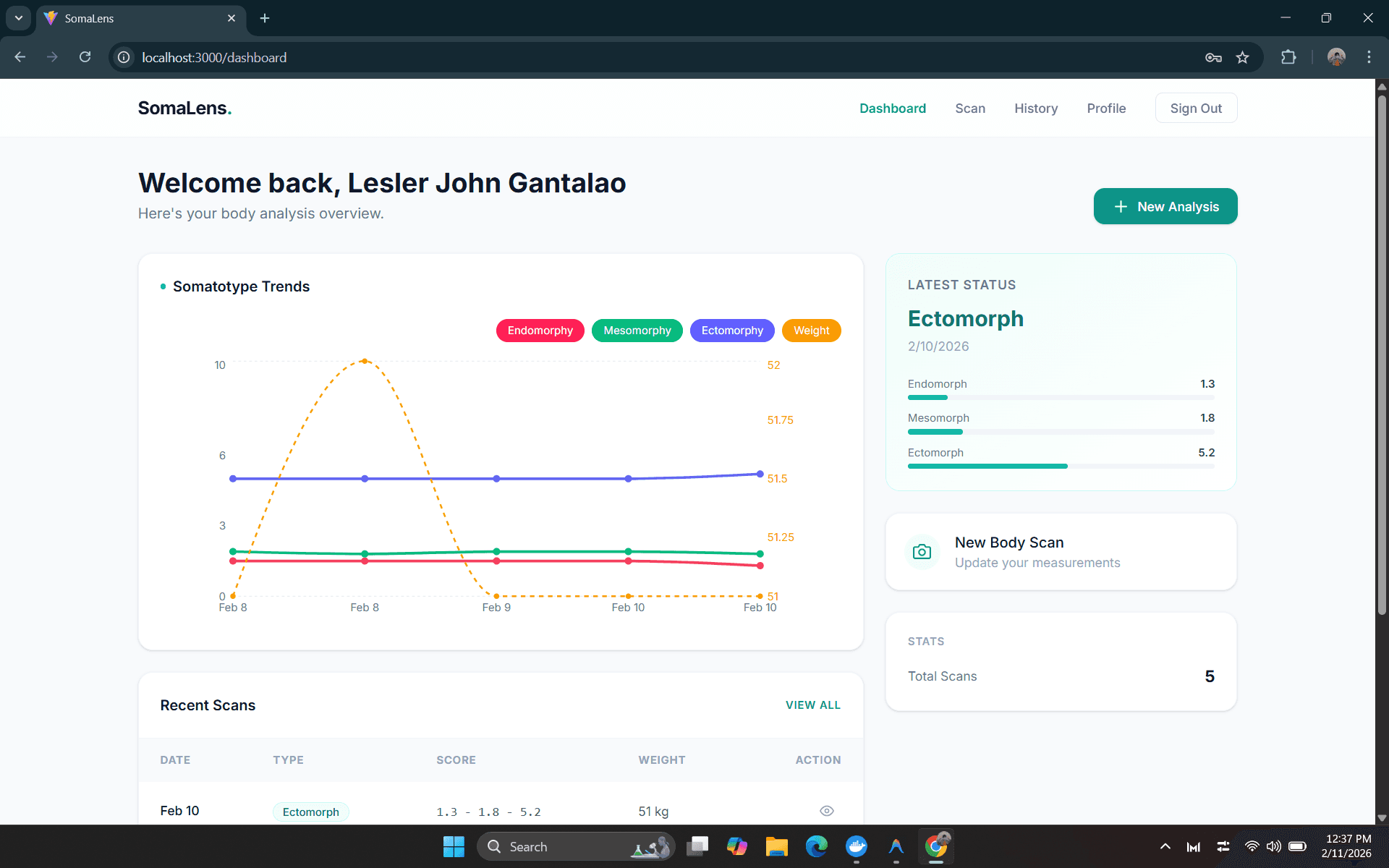Start a New Analysis
Screen dimensions: 1389x868
(1165, 207)
